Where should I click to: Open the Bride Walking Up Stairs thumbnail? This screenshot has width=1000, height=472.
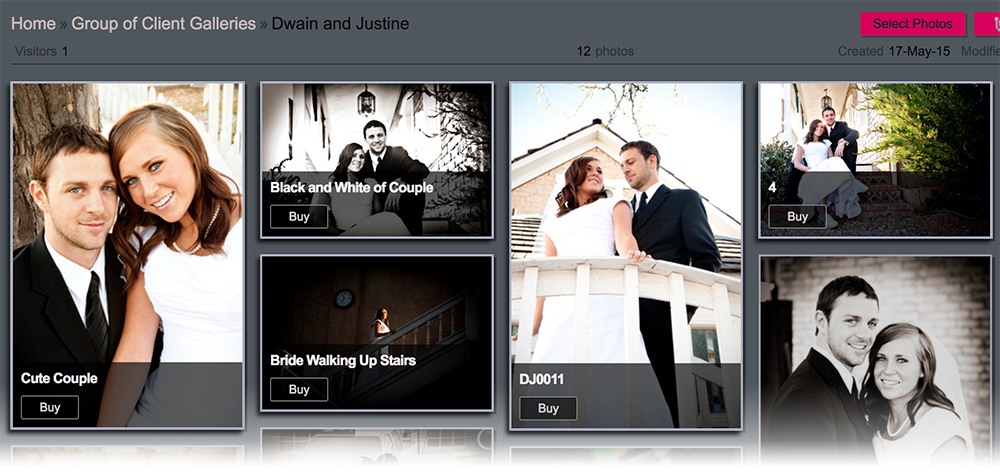(x=377, y=333)
